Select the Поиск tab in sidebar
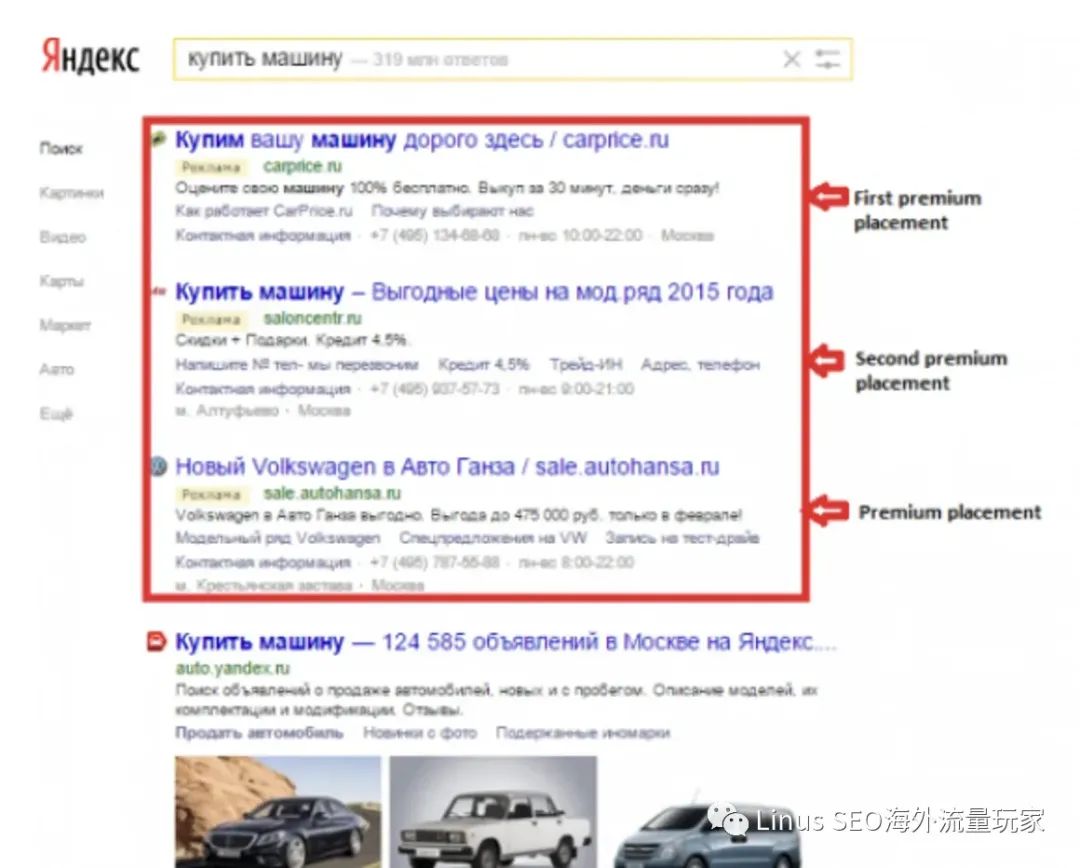This screenshot has height=868, width=1080. point(61,149)
